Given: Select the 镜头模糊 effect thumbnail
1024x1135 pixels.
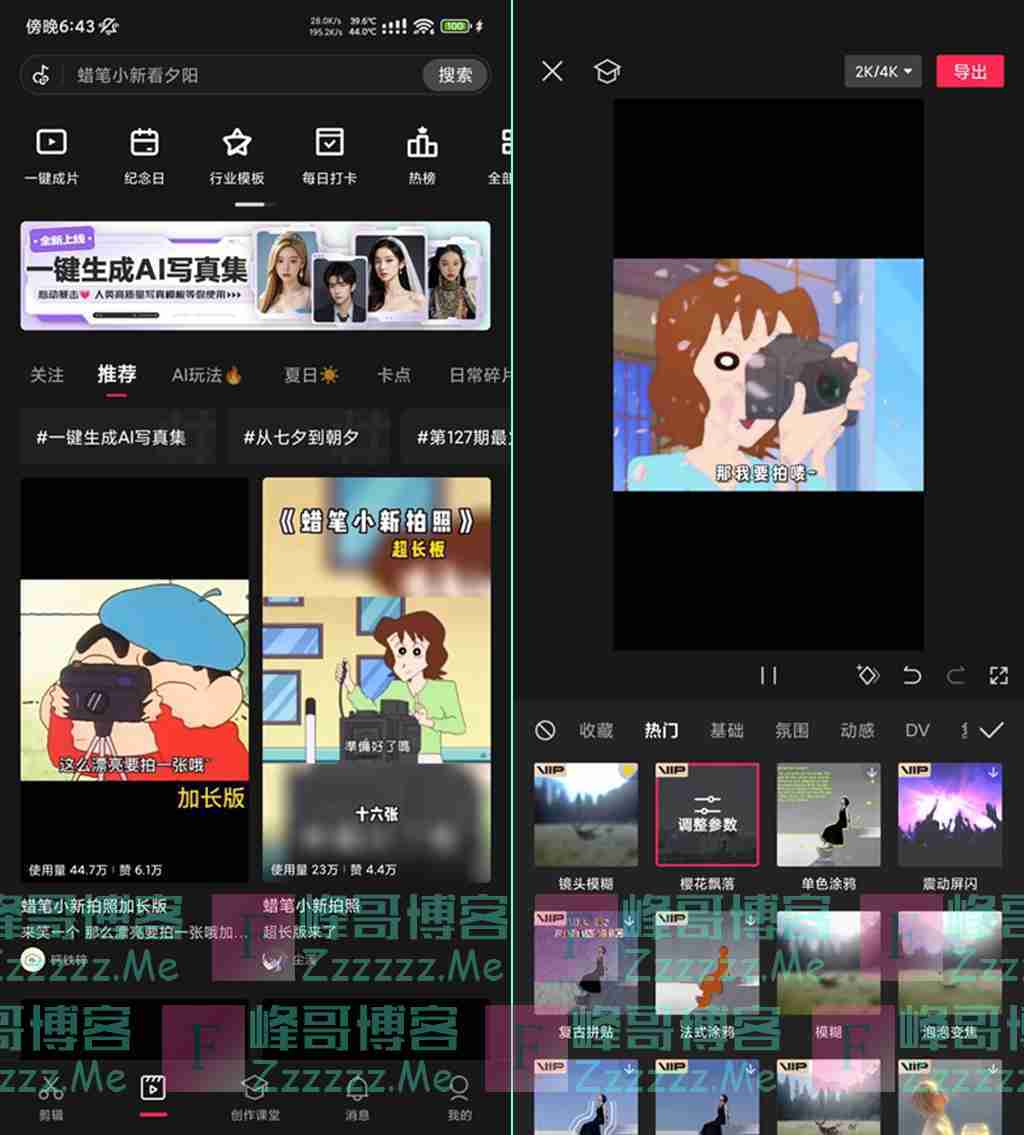Looking at the screenshot, I should coord(586,814).
